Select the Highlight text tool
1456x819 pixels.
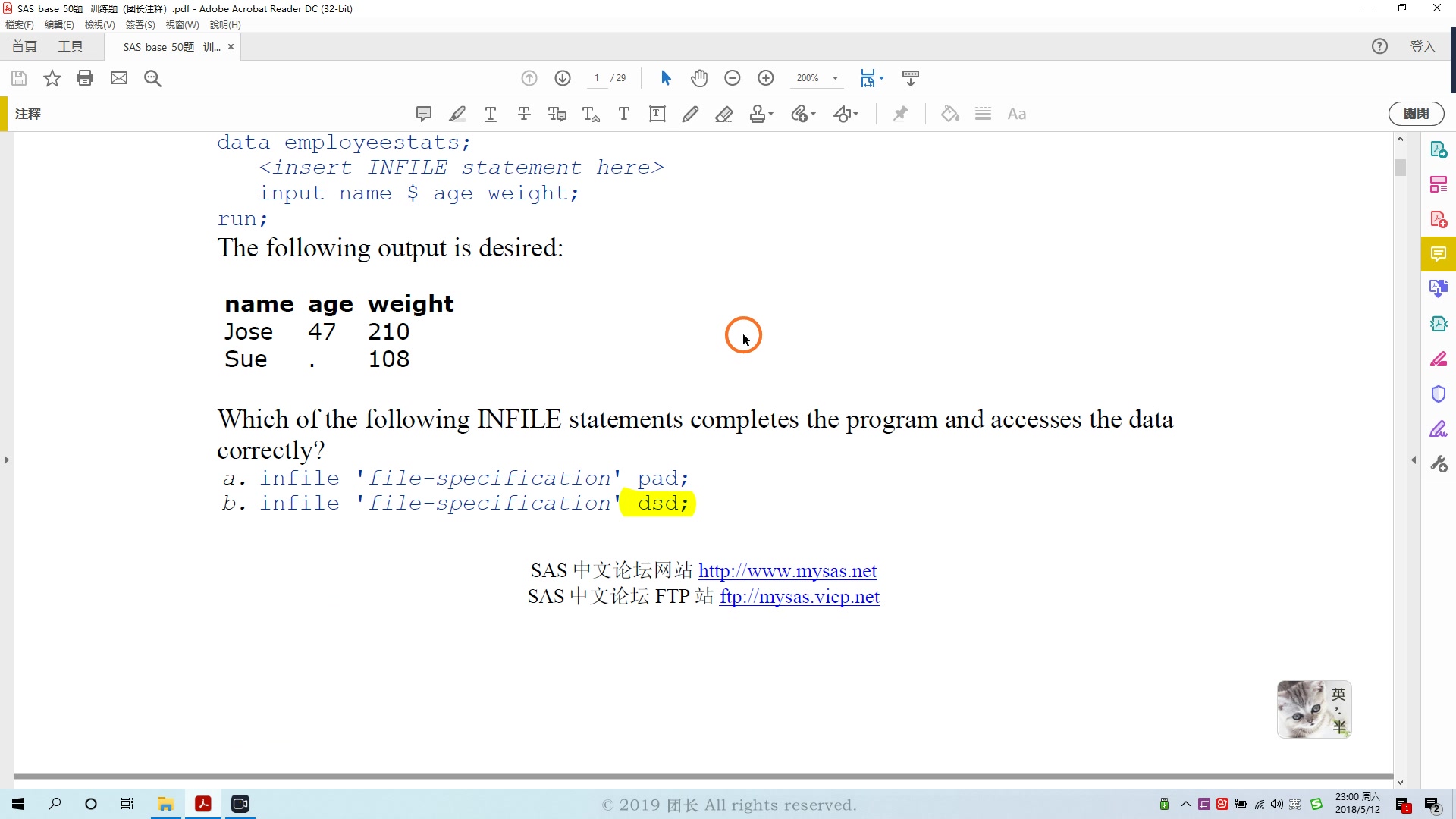point(457,114)
